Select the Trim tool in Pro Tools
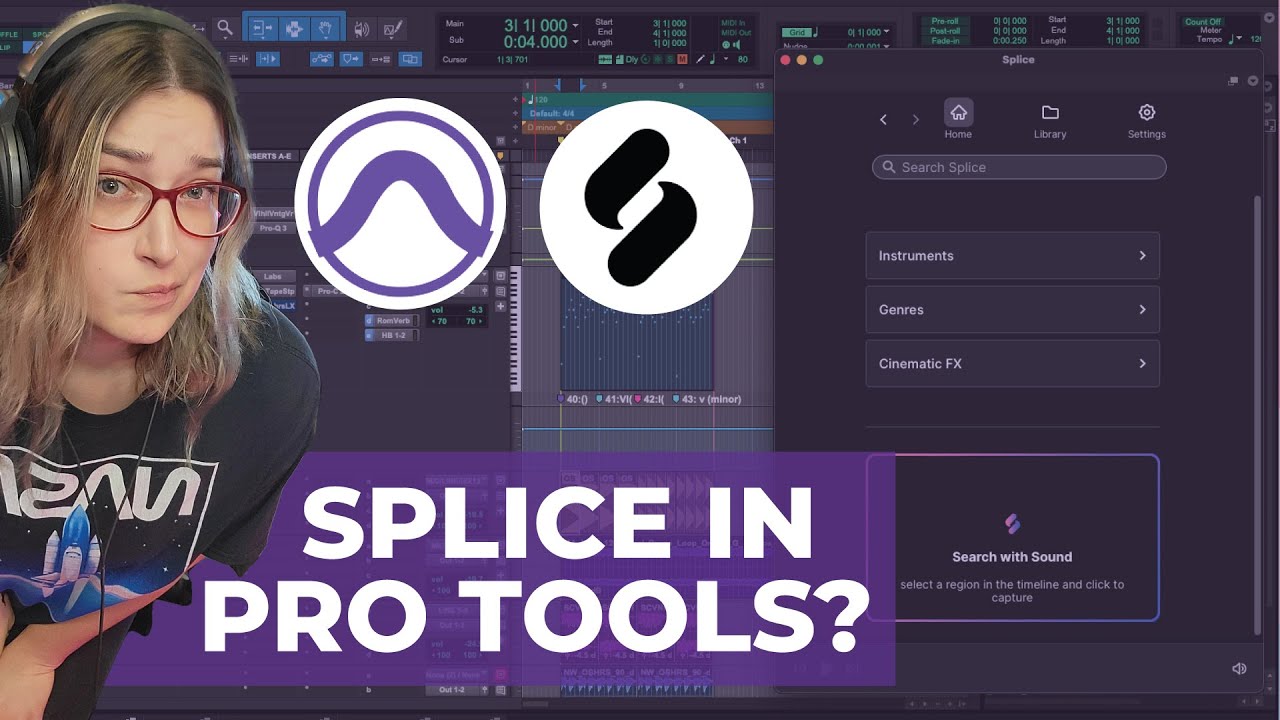 tap(262, 29)
